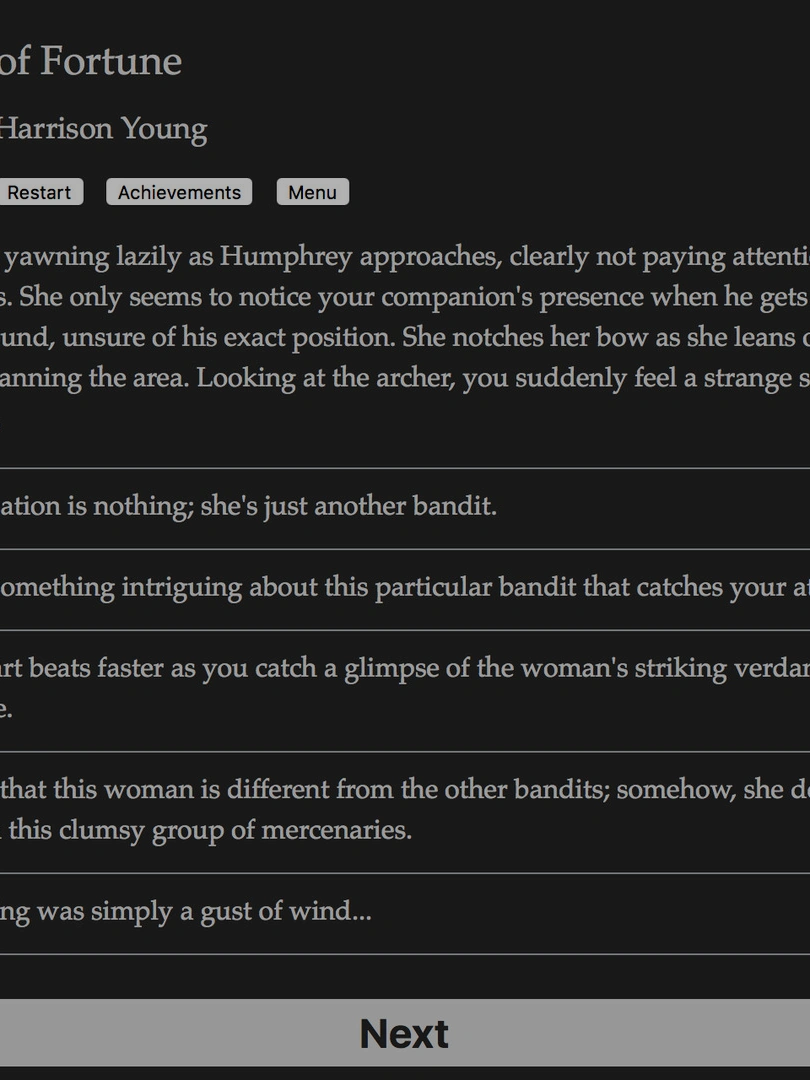Click the author name Harrison Young
810x1080 pixels.
(103, 129)
